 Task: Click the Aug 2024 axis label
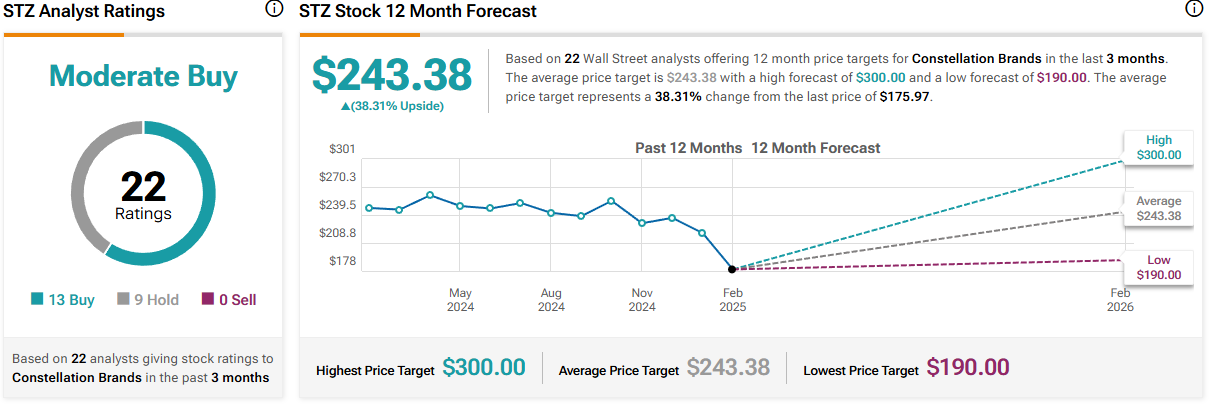pyautogui.click(x=551, y=299)
